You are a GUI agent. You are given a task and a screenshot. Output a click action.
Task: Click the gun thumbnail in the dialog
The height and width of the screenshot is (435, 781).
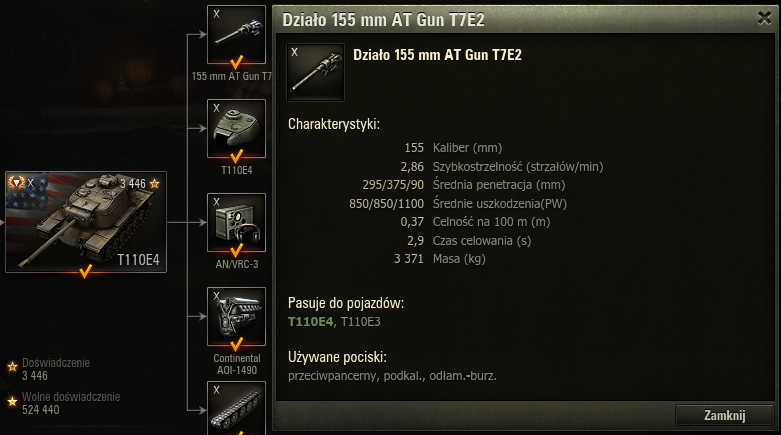(x=315, y=72)
